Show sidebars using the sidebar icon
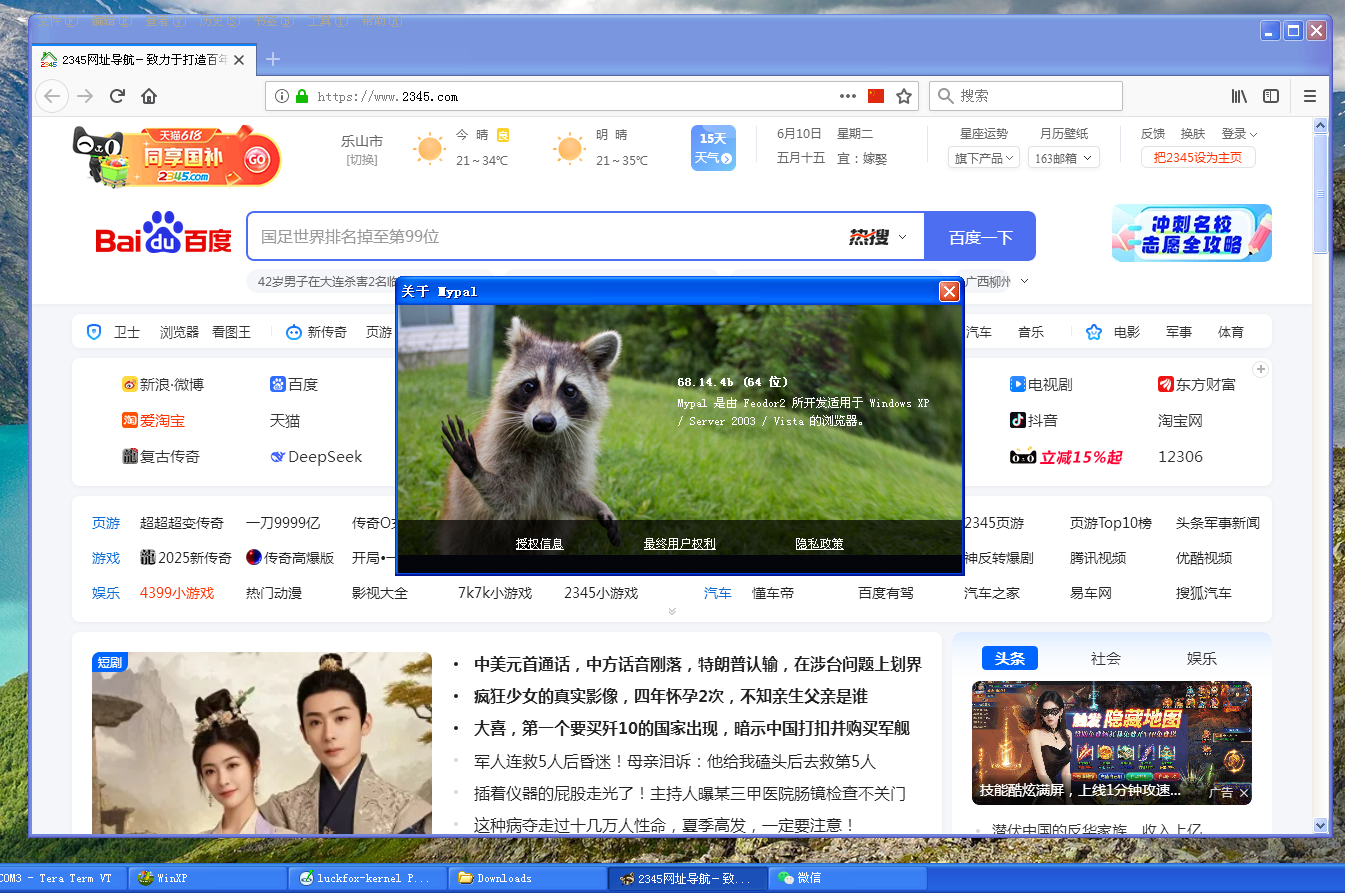 point(1271,96)
